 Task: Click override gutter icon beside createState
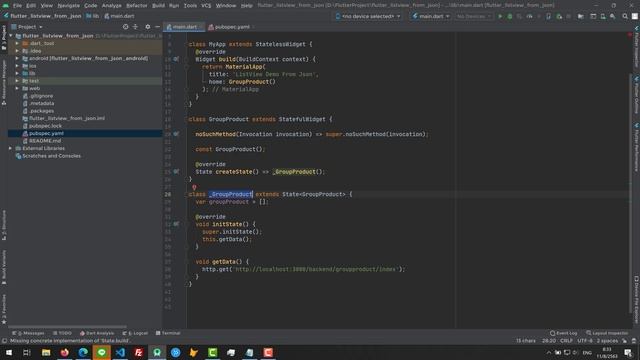(176, 171)
